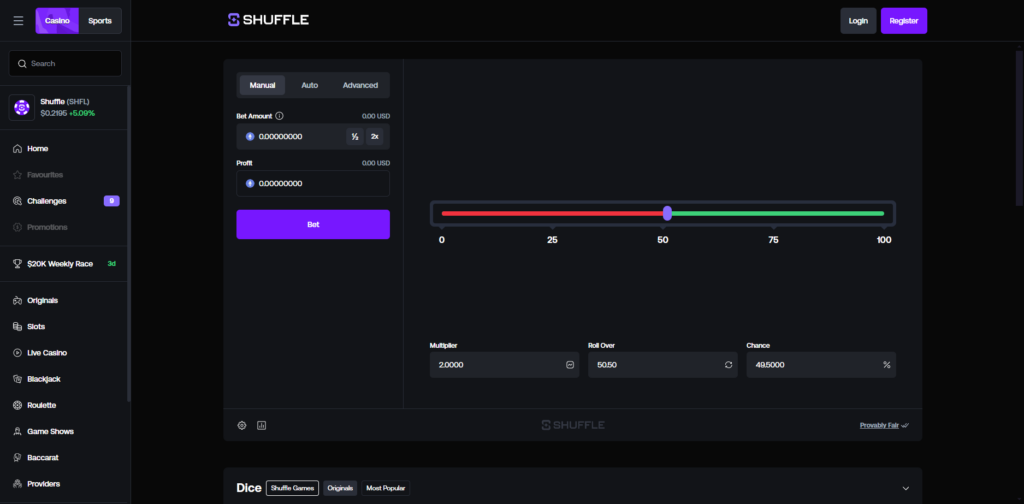Select the Manual betting tab

click(263, 86)
